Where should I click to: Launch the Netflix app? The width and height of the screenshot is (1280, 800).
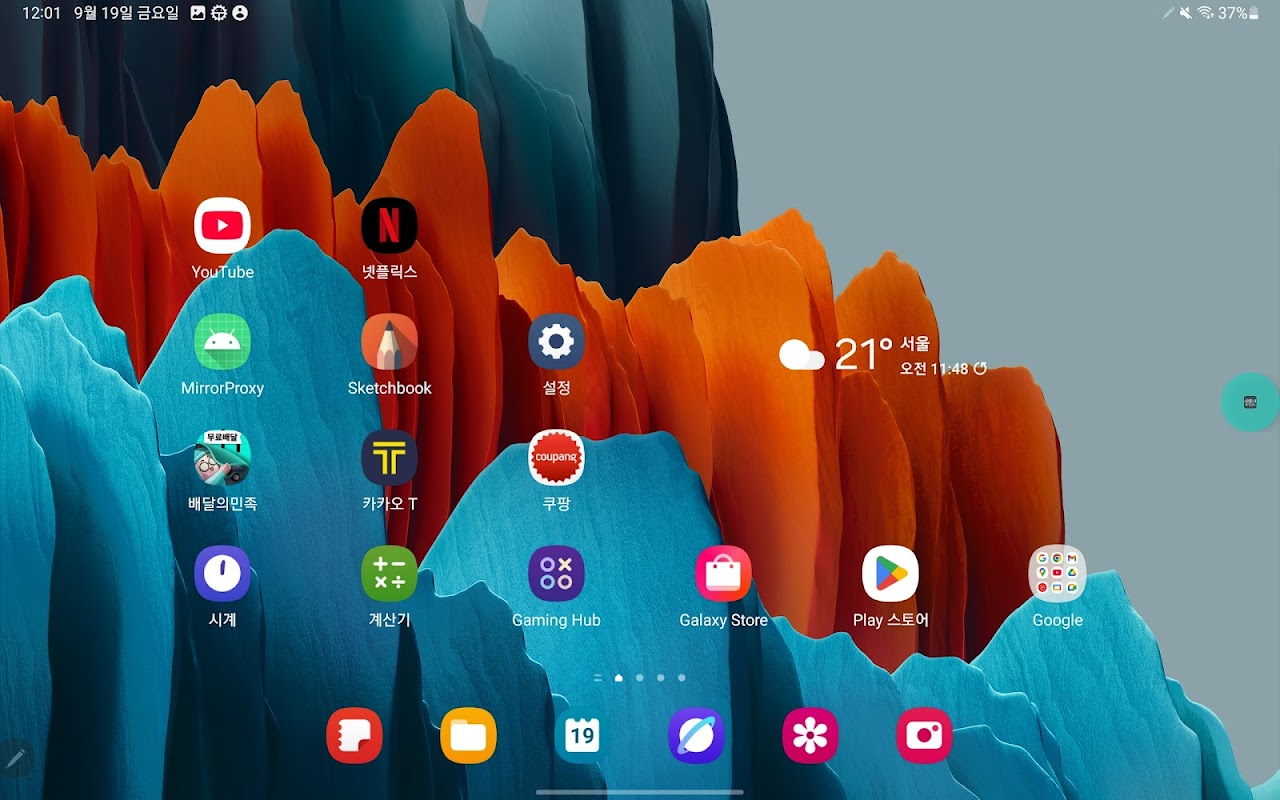click(x=389, y=226)
